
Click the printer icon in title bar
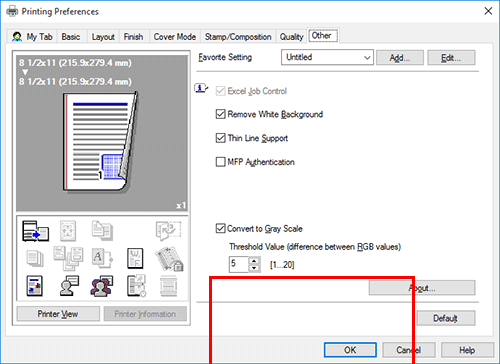tap(12, 11)
